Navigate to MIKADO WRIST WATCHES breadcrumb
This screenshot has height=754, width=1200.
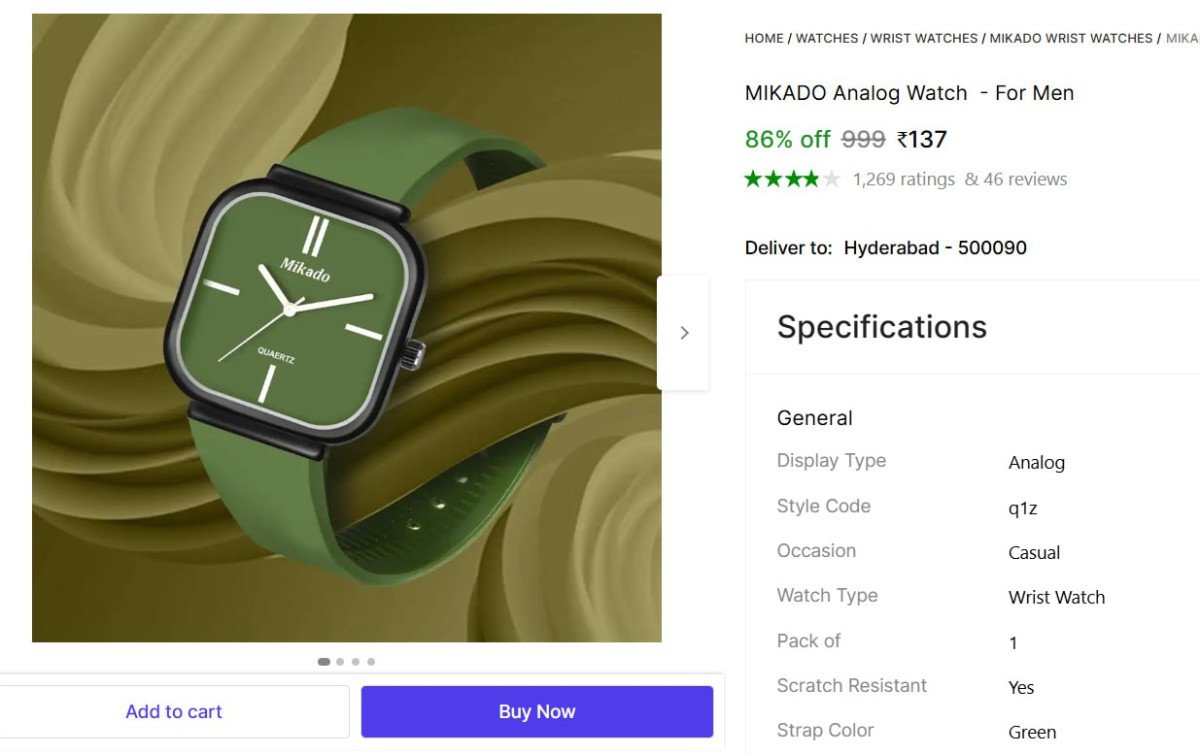coord(1071,38)
